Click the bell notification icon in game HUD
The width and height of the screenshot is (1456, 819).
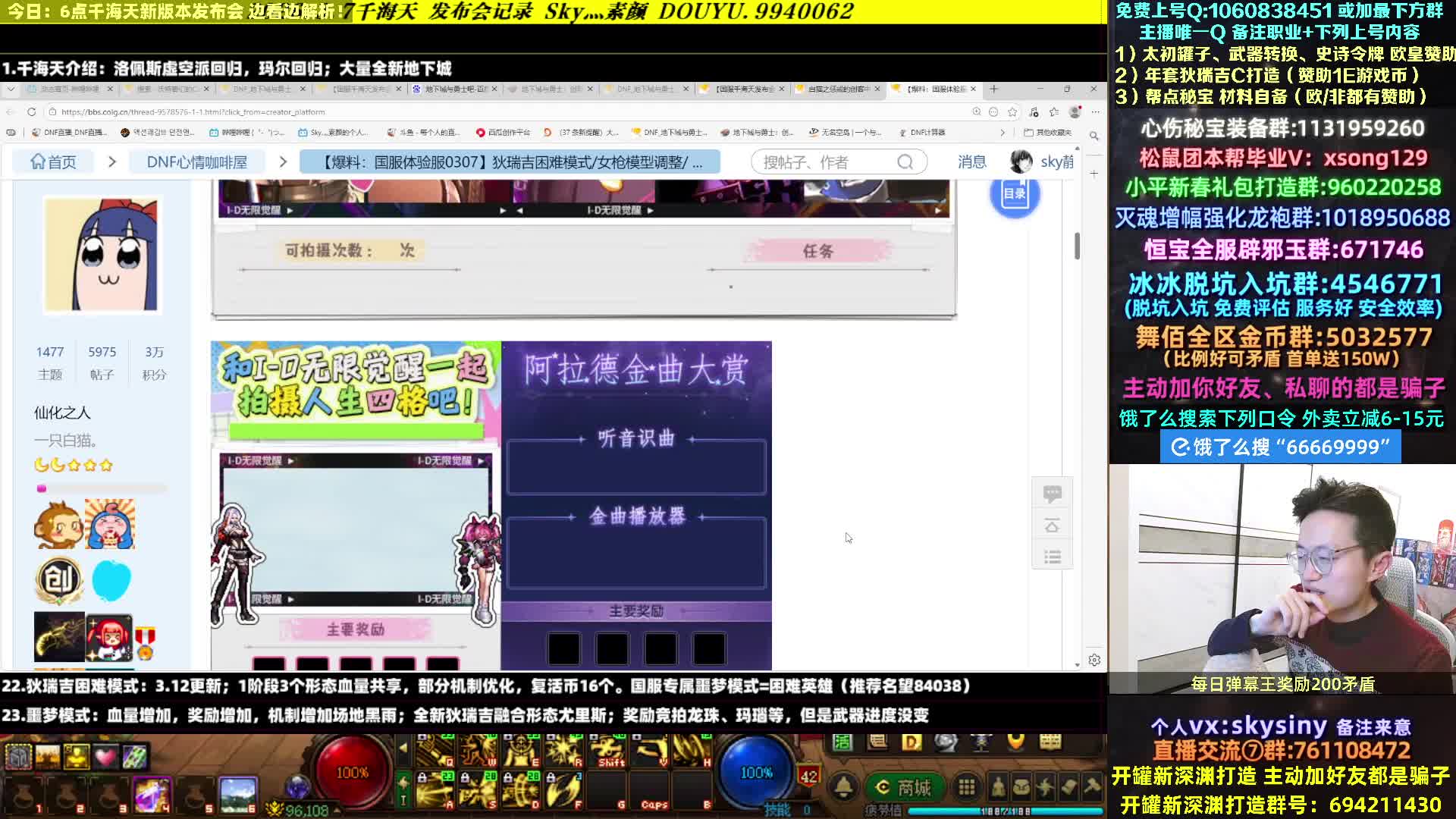click(x=843, y=787)
